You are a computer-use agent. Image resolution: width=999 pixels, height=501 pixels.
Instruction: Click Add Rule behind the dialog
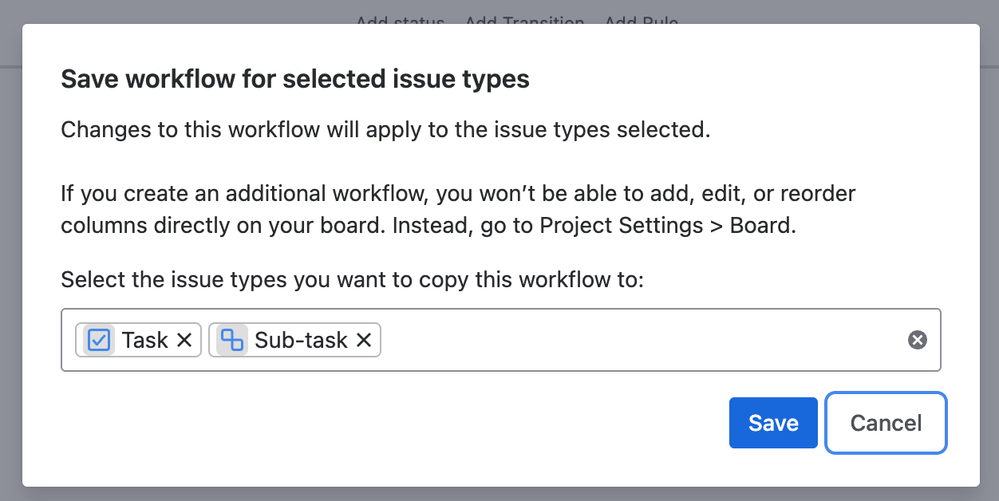(641, 20)
